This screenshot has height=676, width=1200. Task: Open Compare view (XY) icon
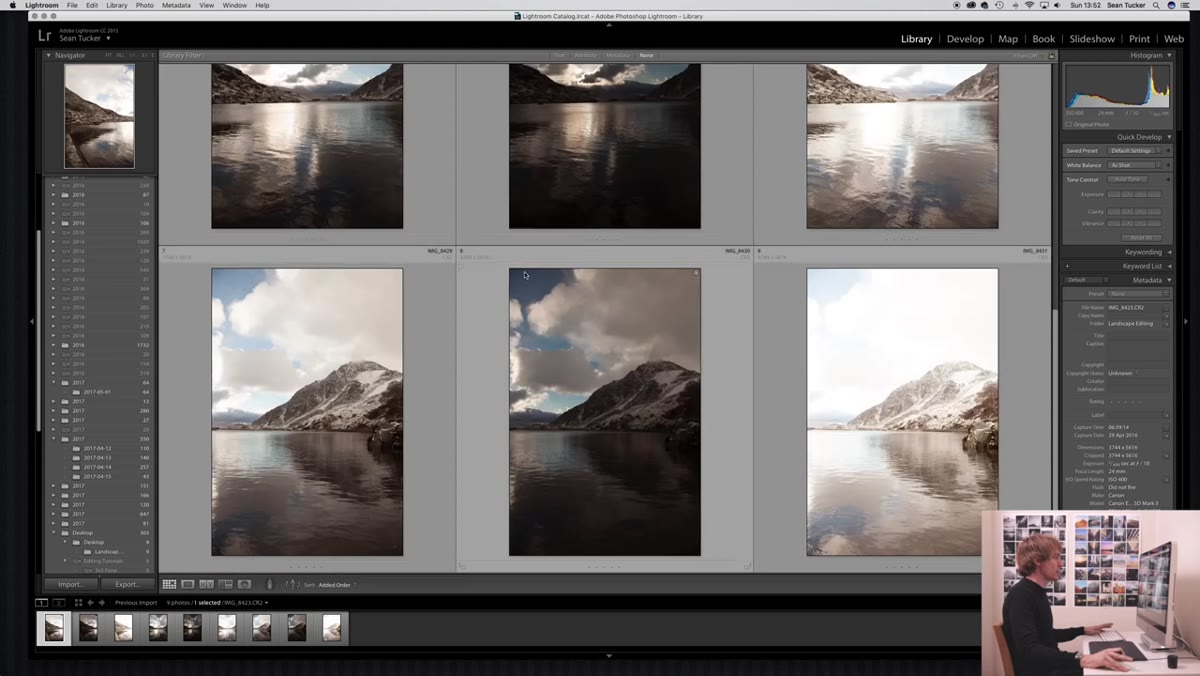pos(207,584)
